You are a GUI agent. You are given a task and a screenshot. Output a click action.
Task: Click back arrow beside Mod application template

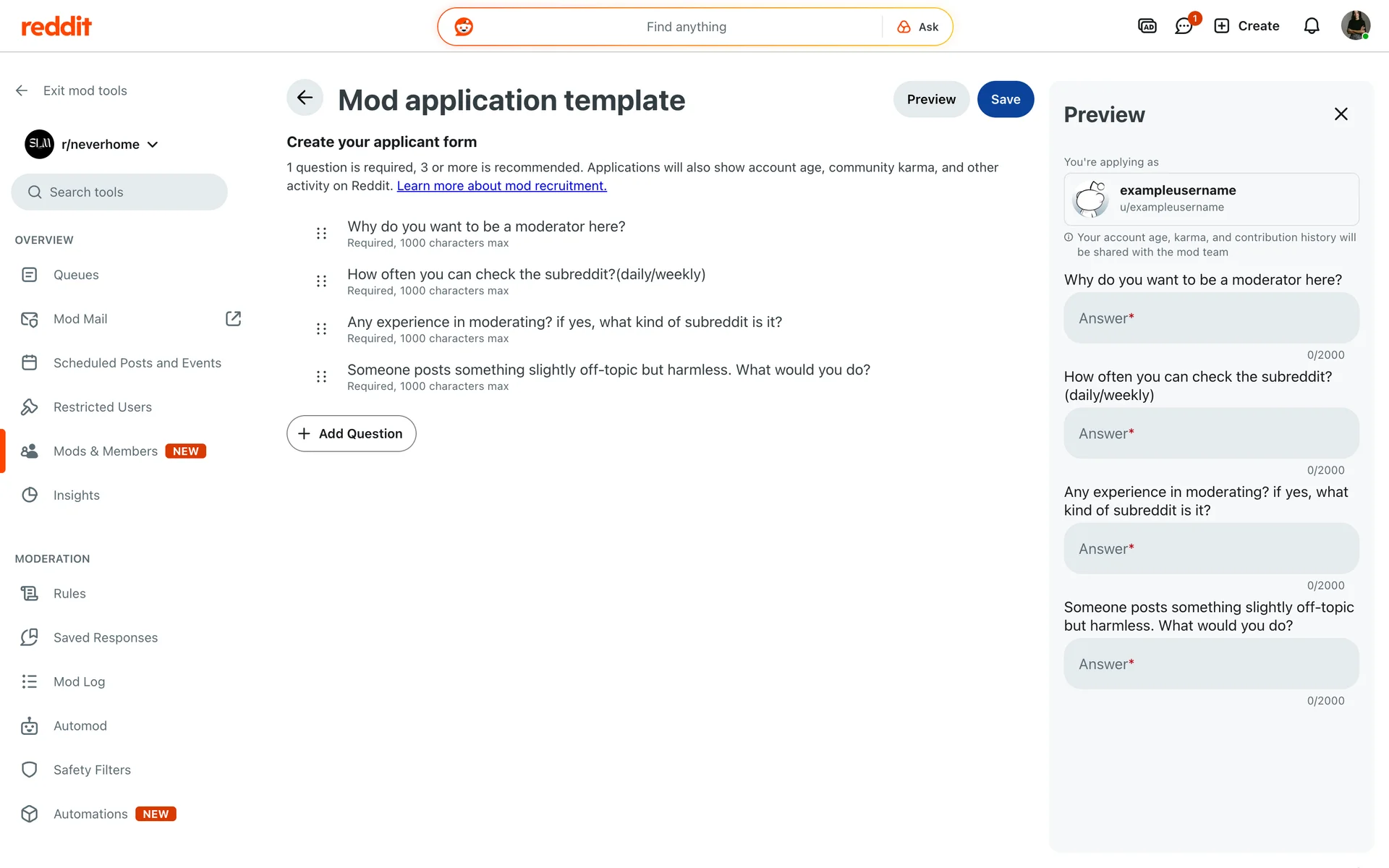pos(305,98)
